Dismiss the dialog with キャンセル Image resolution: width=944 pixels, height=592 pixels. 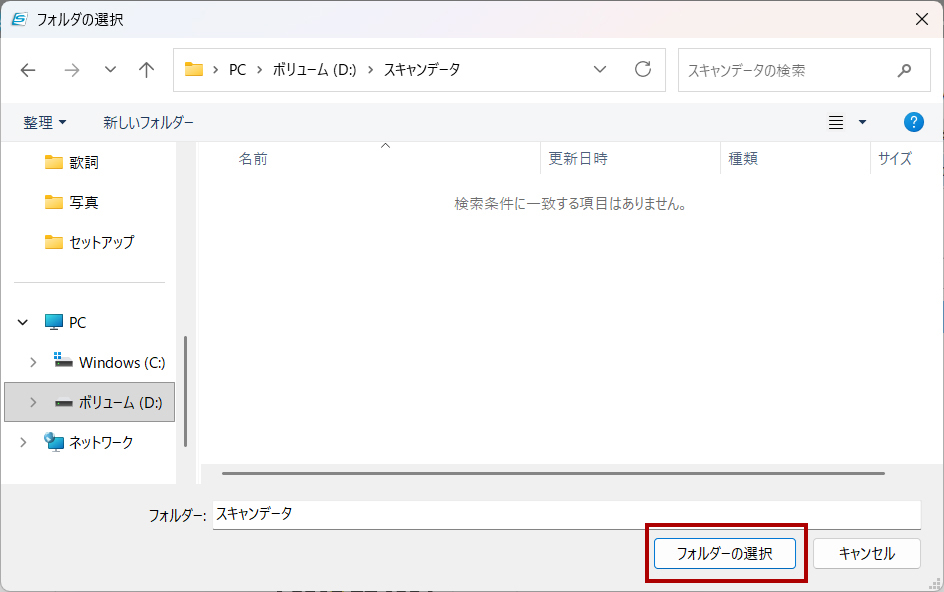(x=866, y=553)
